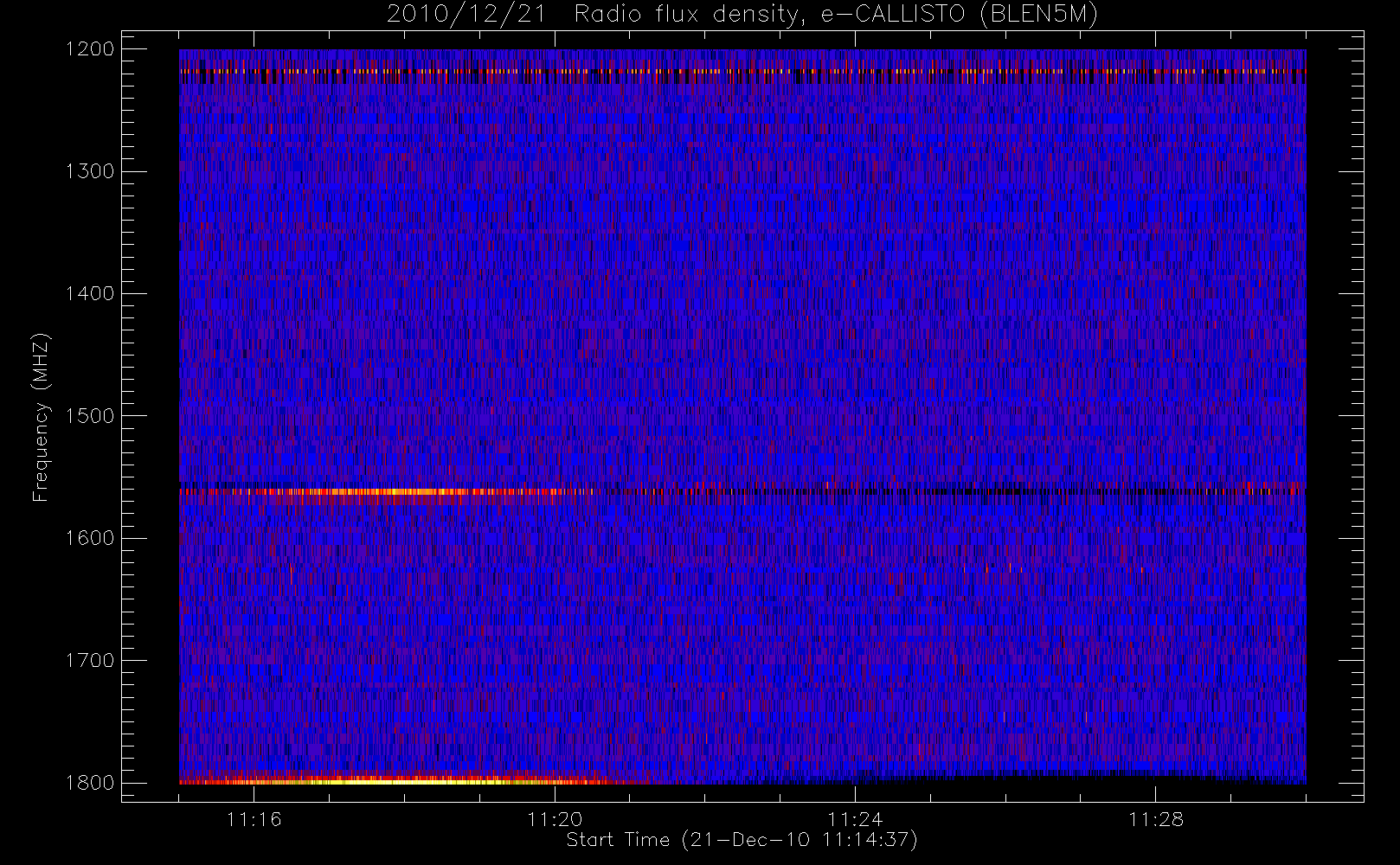Select the 1700 frequency tick label

tap(90, 660)
